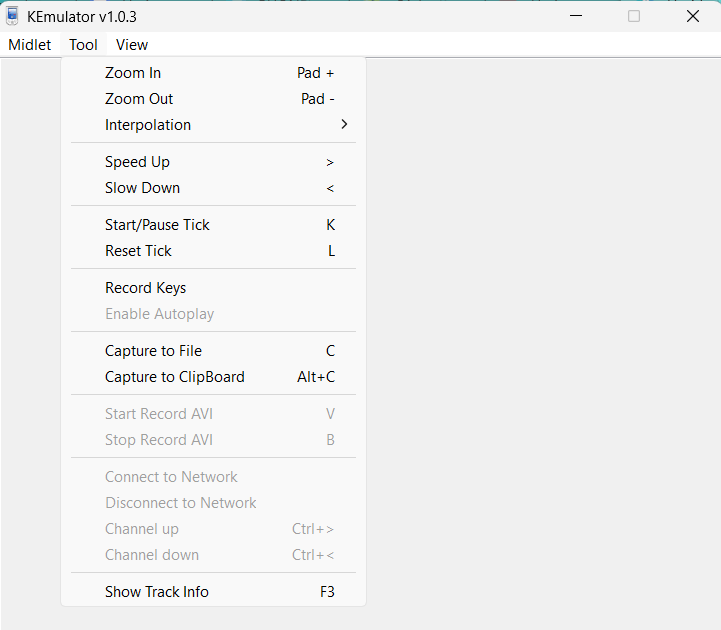Choose the Slow Down option
The height and width of the screenshot is (630, 721).
coord(142,188)
